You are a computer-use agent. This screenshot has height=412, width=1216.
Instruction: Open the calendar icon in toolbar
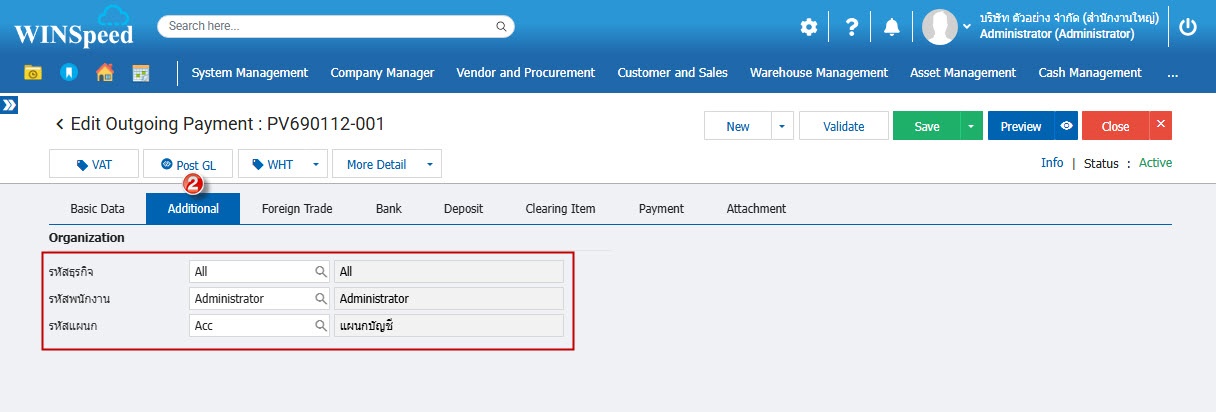point(140,73)
